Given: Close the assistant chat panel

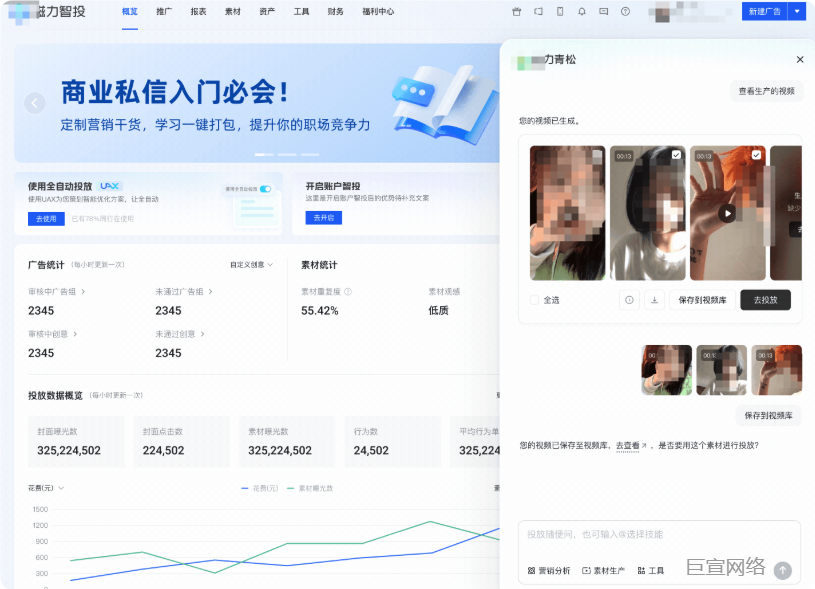Looking at the screenshot, I should [800, 59].
